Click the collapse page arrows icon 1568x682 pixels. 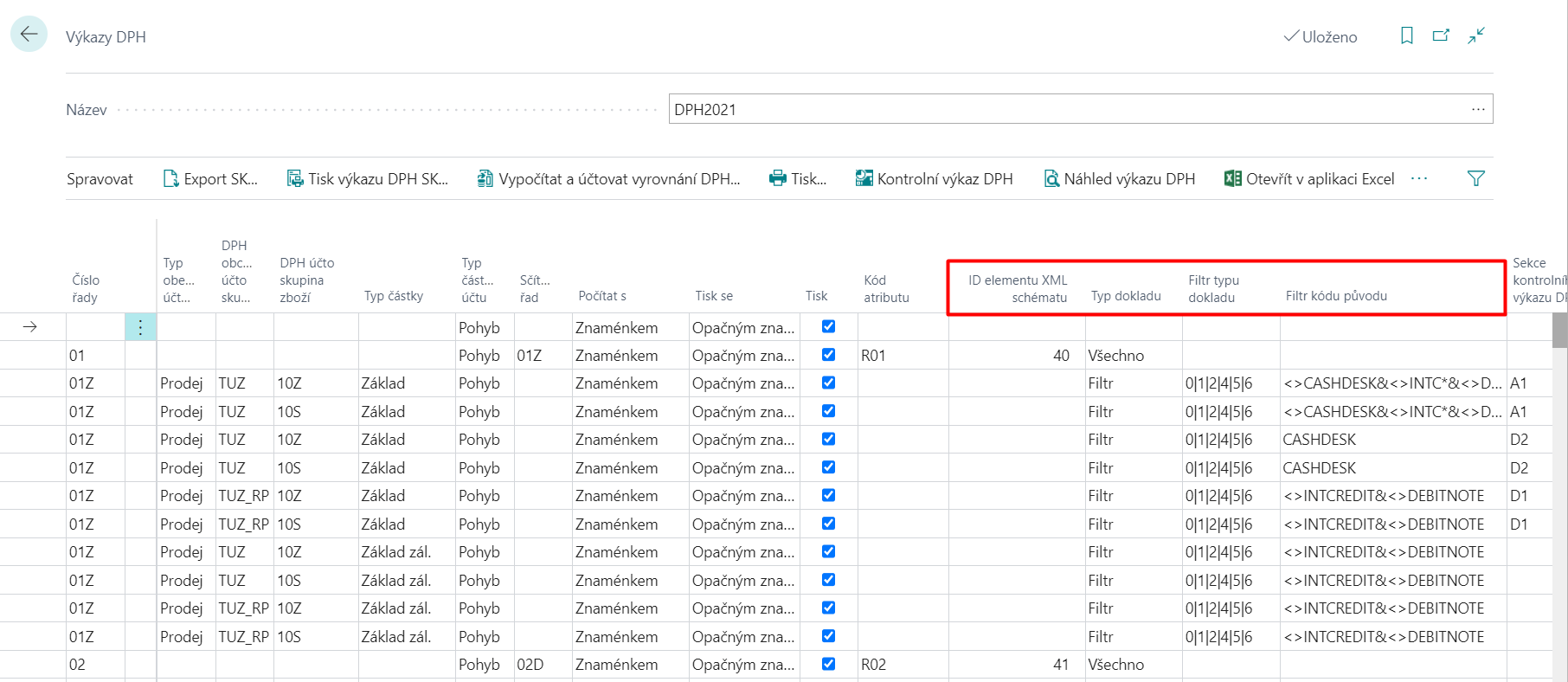[1476, 35]
